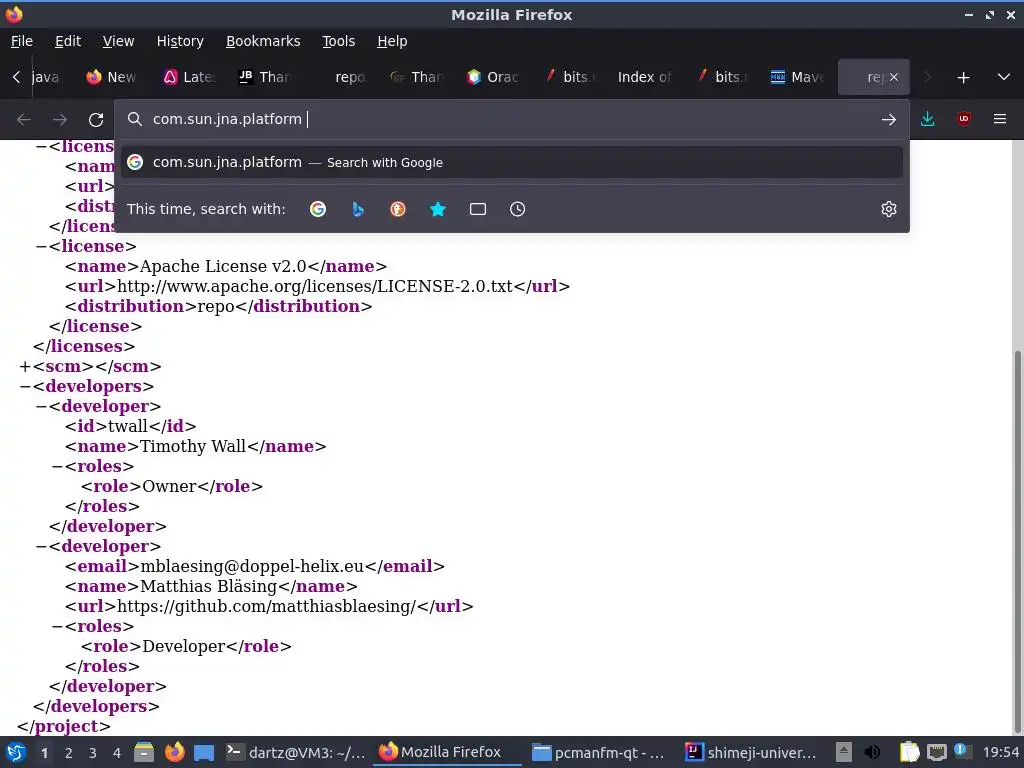Screen dimensions: 1024x768
Task: Open the History menu
Action: (x=180, y=41)
